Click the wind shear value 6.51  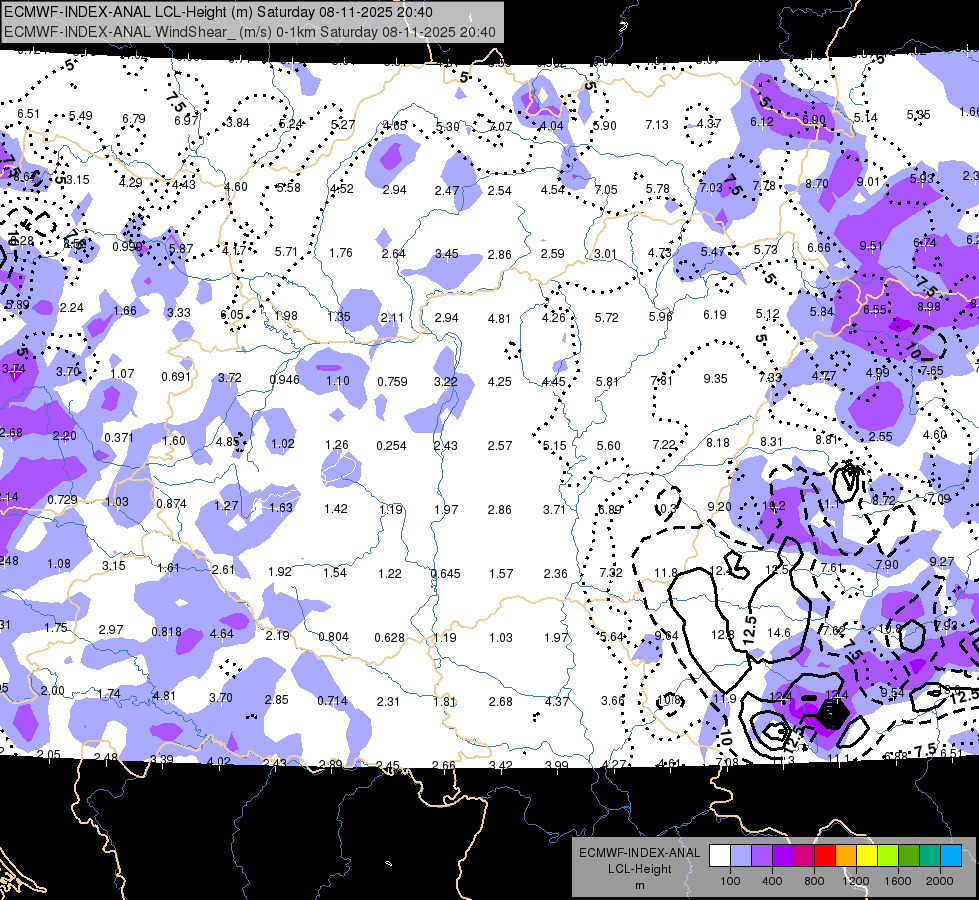(x=28, y=114)
